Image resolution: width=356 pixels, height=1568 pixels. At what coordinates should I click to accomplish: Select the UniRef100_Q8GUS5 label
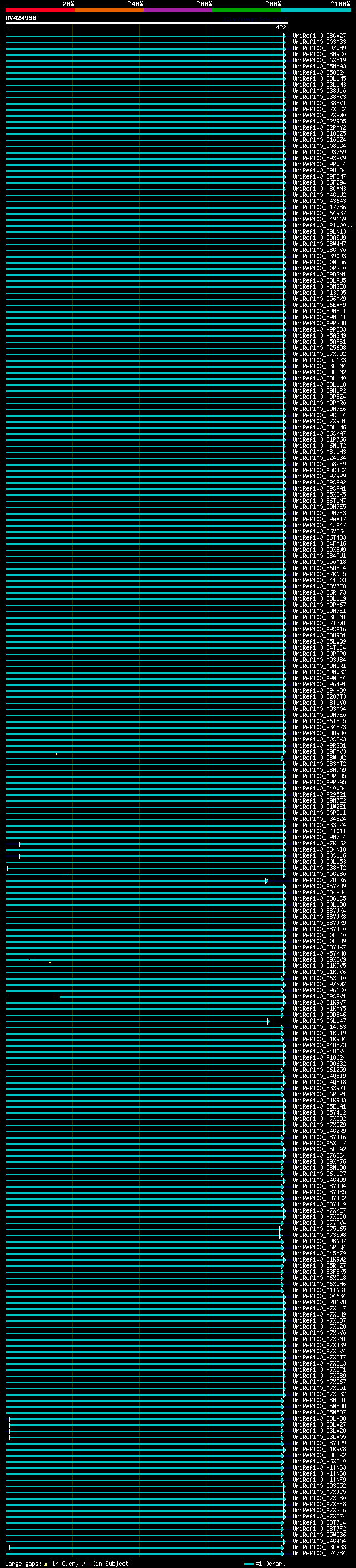pos(319,898)
